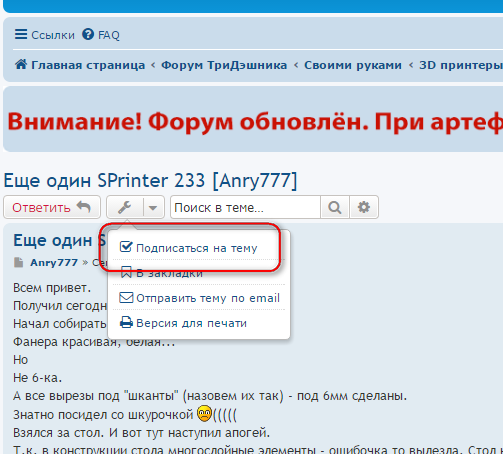
Task: Click the home icon in breadcrumbs
Action: click(21, 64)
